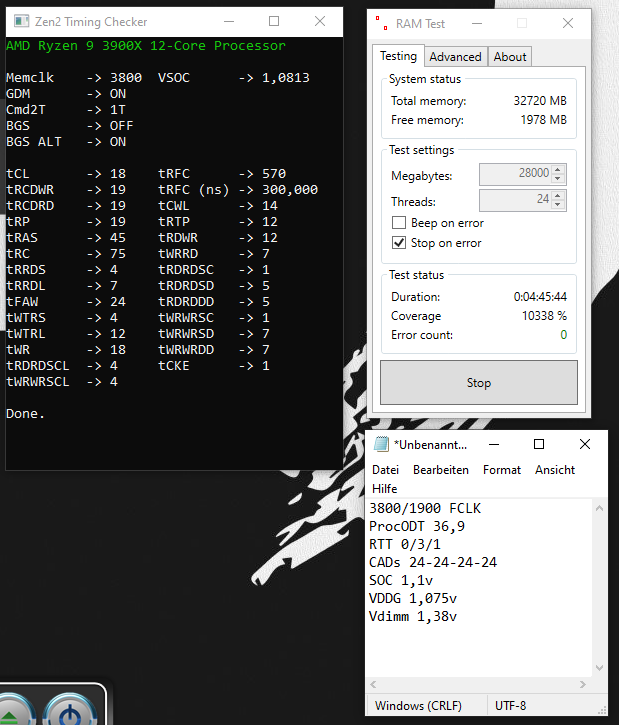Screen dimensions: 619x725
Task: Click Notepad vertical scrollbar up arrow
Action: tap(600, 508)
